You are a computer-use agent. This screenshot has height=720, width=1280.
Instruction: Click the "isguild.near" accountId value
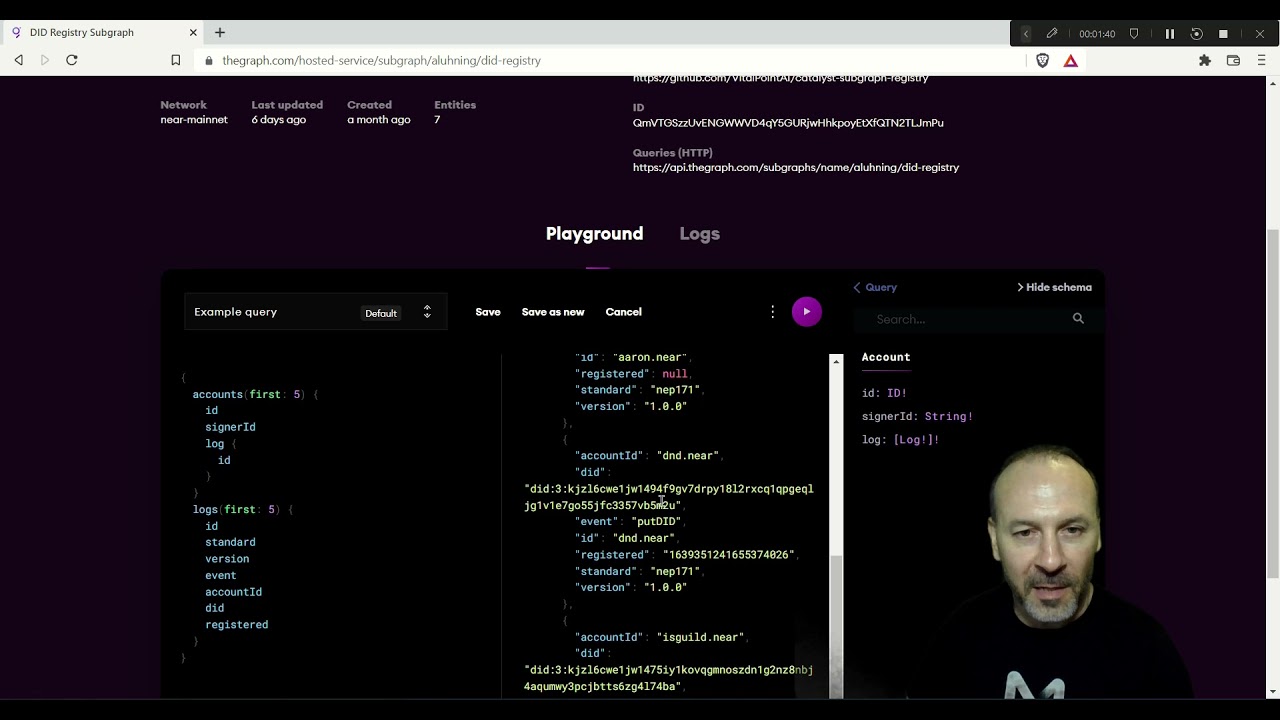tap(700, 637)
